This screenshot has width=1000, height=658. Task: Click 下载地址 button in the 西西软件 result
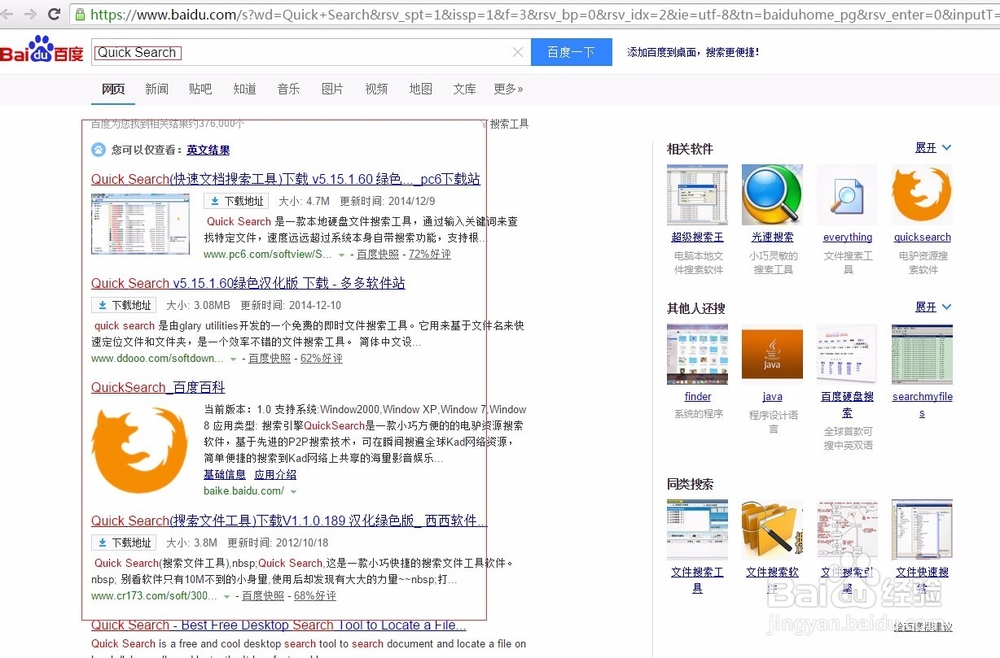coord(124,543)
